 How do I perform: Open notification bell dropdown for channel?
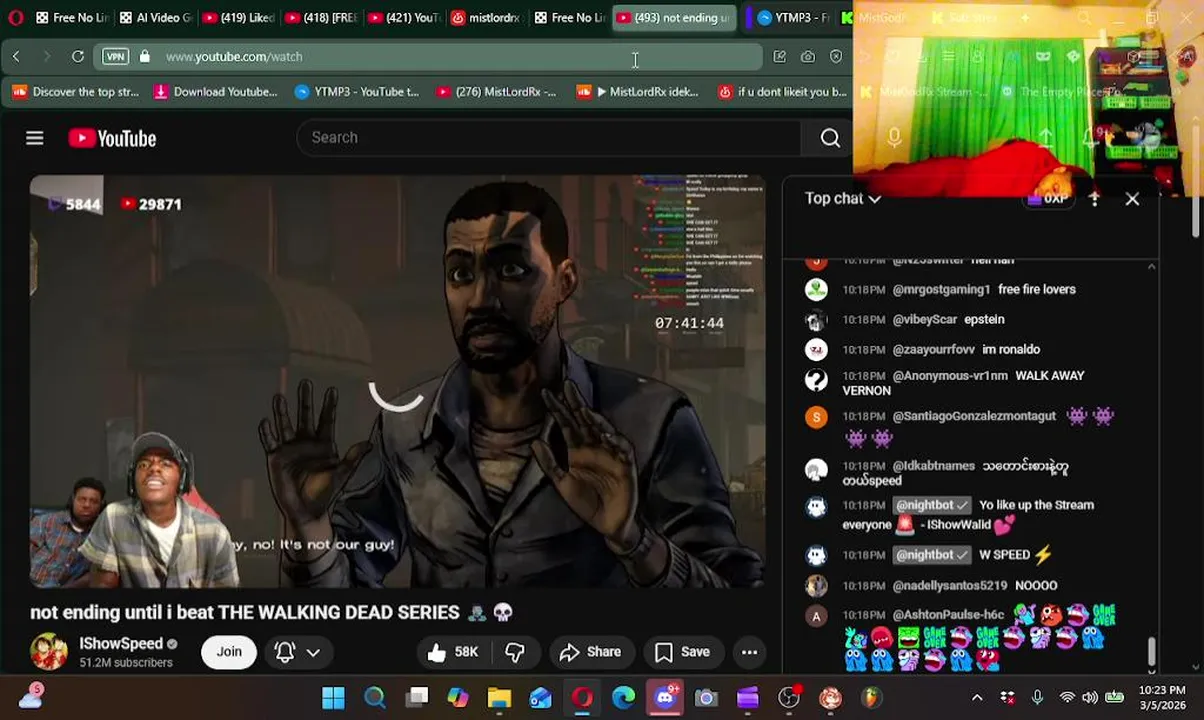[297, 652]
